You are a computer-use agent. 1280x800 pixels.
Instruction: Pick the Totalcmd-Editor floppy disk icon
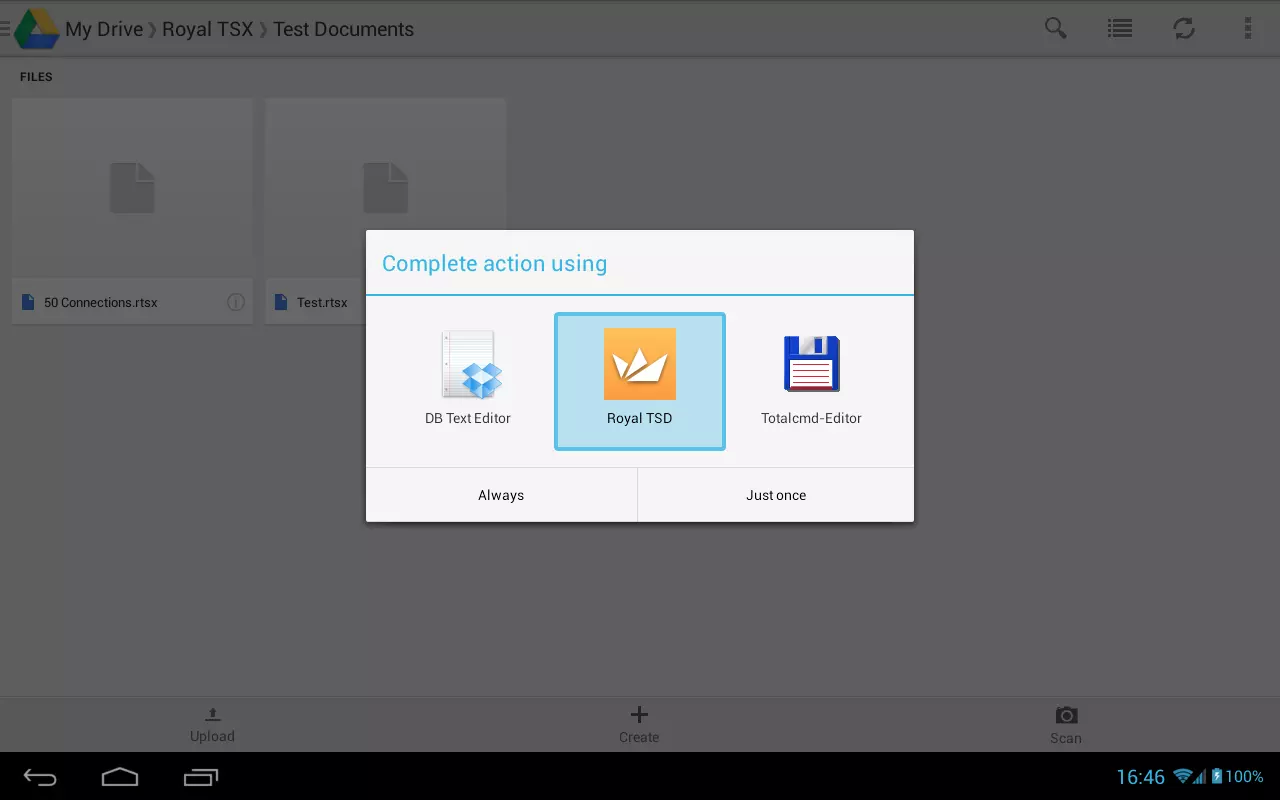(x=811, y=364)
